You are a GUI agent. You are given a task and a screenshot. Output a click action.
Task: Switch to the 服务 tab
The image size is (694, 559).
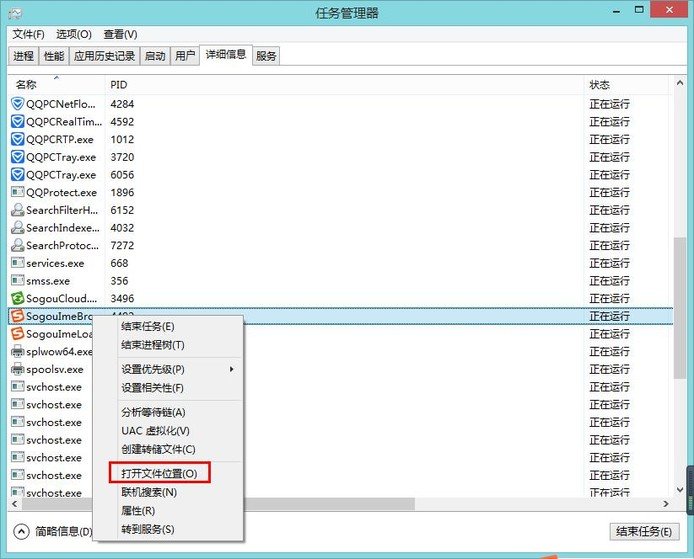click(x=266, y=56)
